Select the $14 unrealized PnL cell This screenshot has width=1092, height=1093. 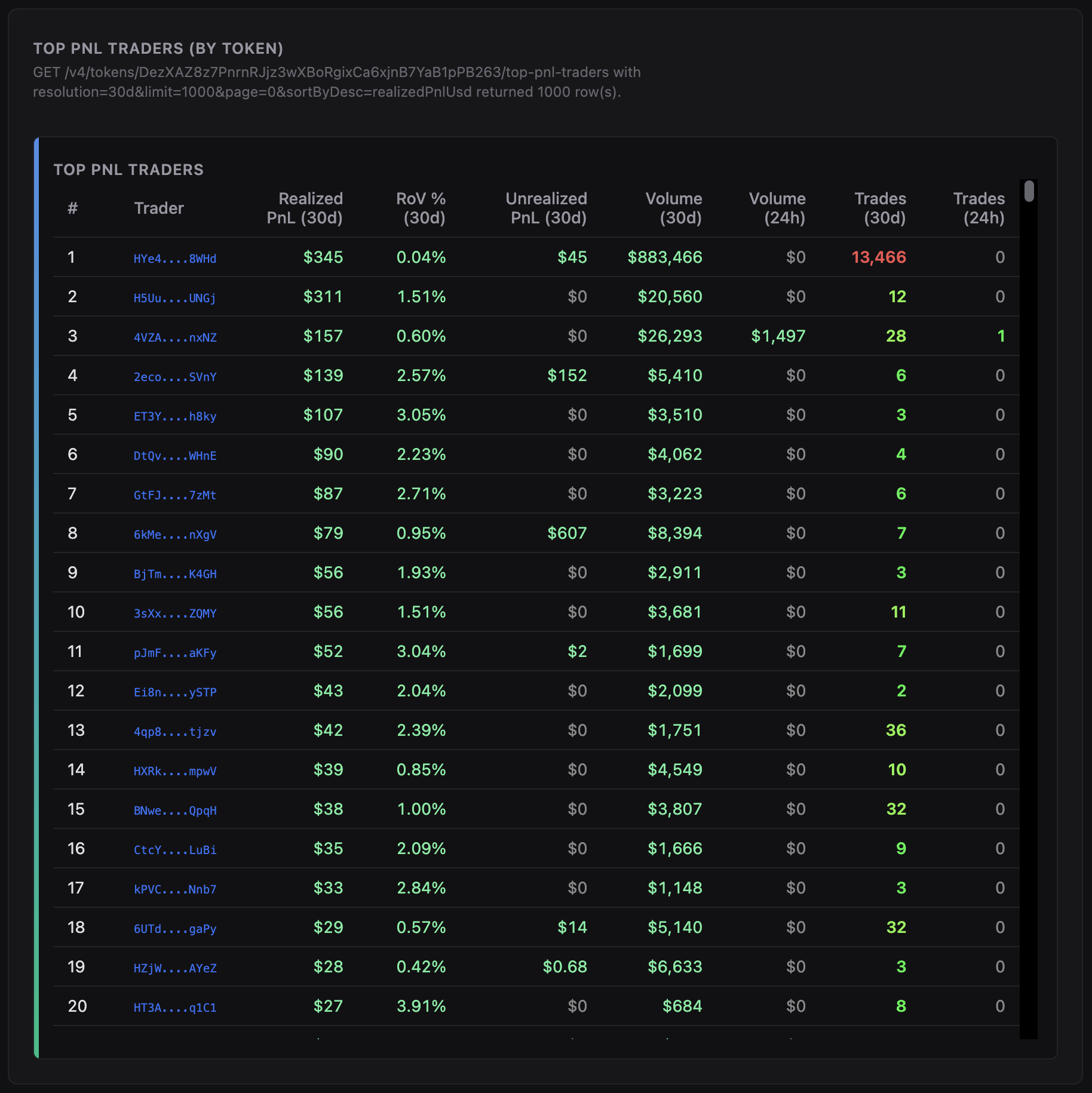tap(572, 928)
